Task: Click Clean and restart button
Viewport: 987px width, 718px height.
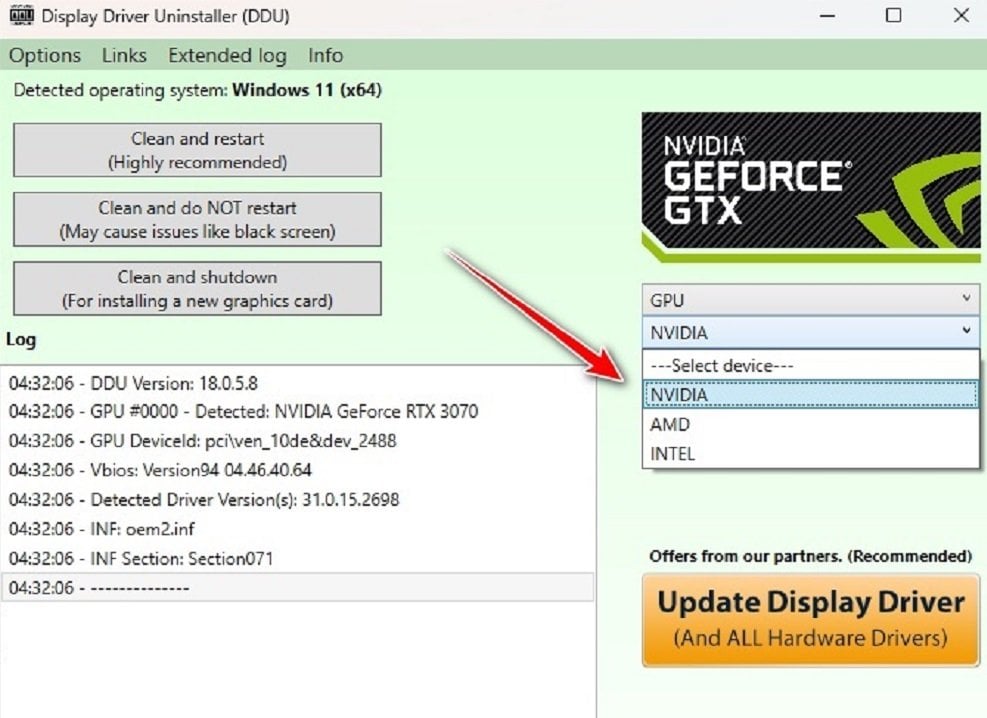Action: (197, 150)
